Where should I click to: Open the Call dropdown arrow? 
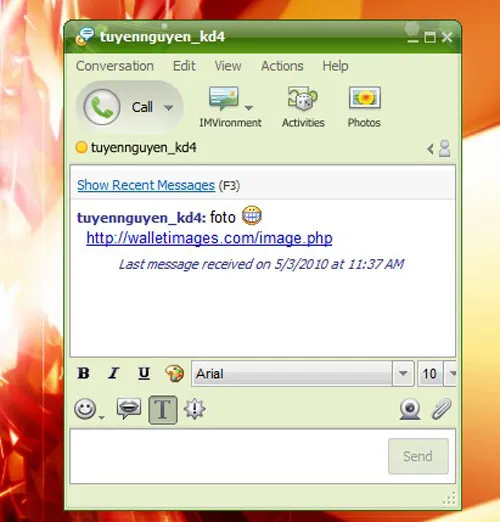point(168,107)
